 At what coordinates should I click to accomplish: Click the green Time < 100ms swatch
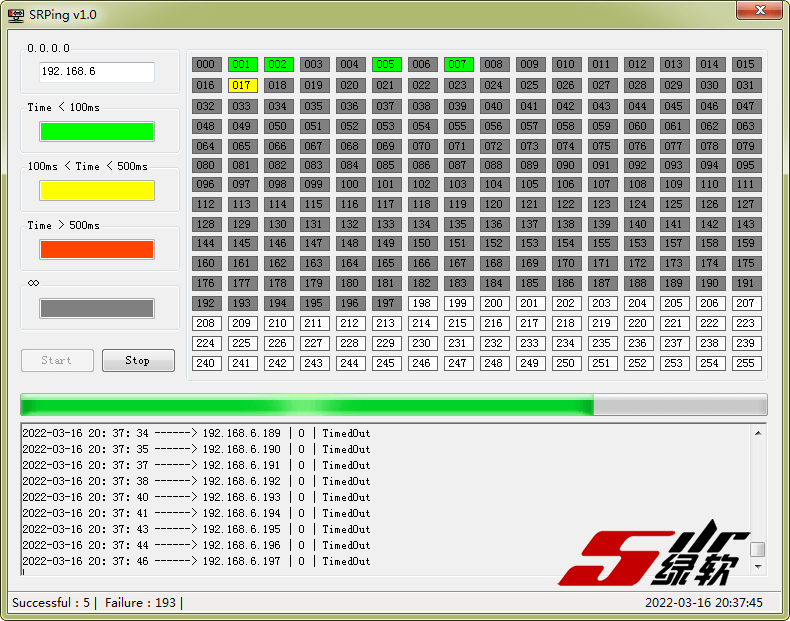tap(97, 131)
